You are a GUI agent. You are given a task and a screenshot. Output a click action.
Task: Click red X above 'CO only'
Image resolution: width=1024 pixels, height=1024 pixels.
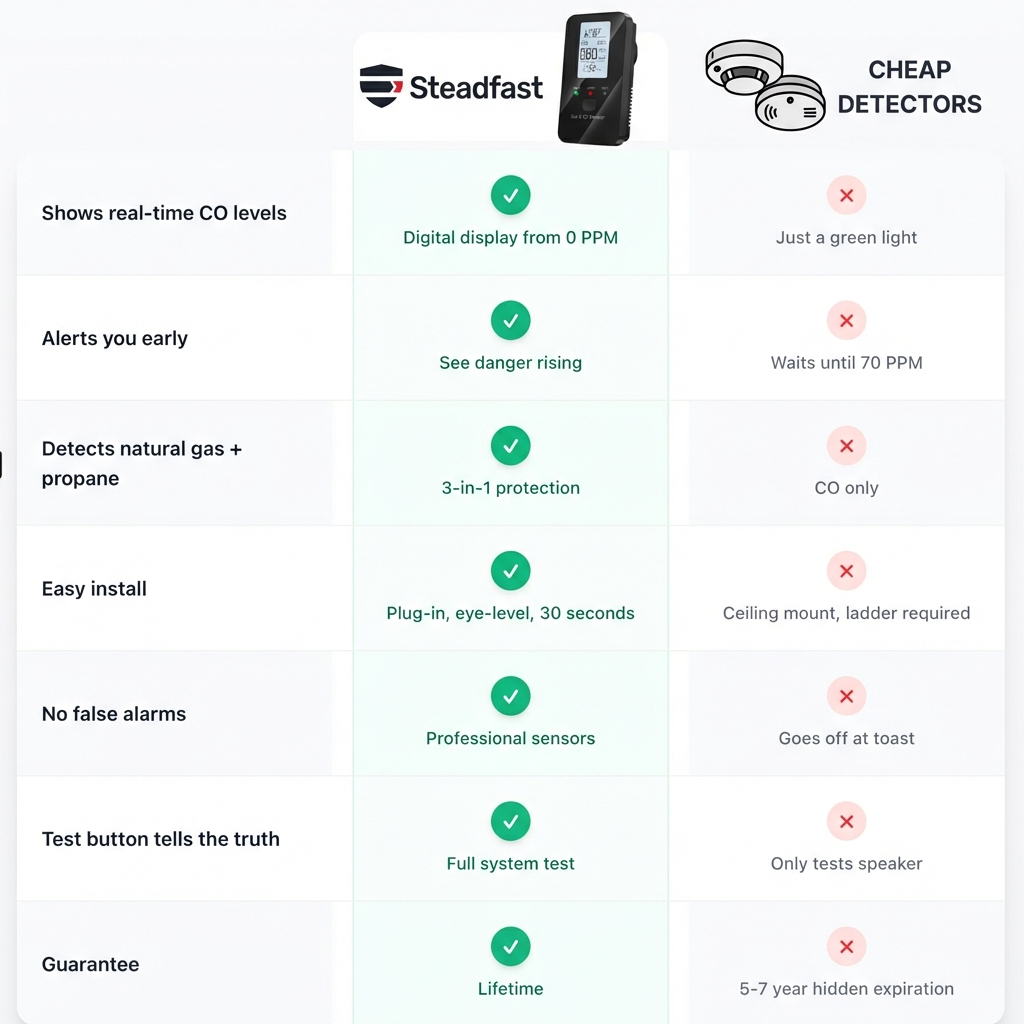coord(846,445)
